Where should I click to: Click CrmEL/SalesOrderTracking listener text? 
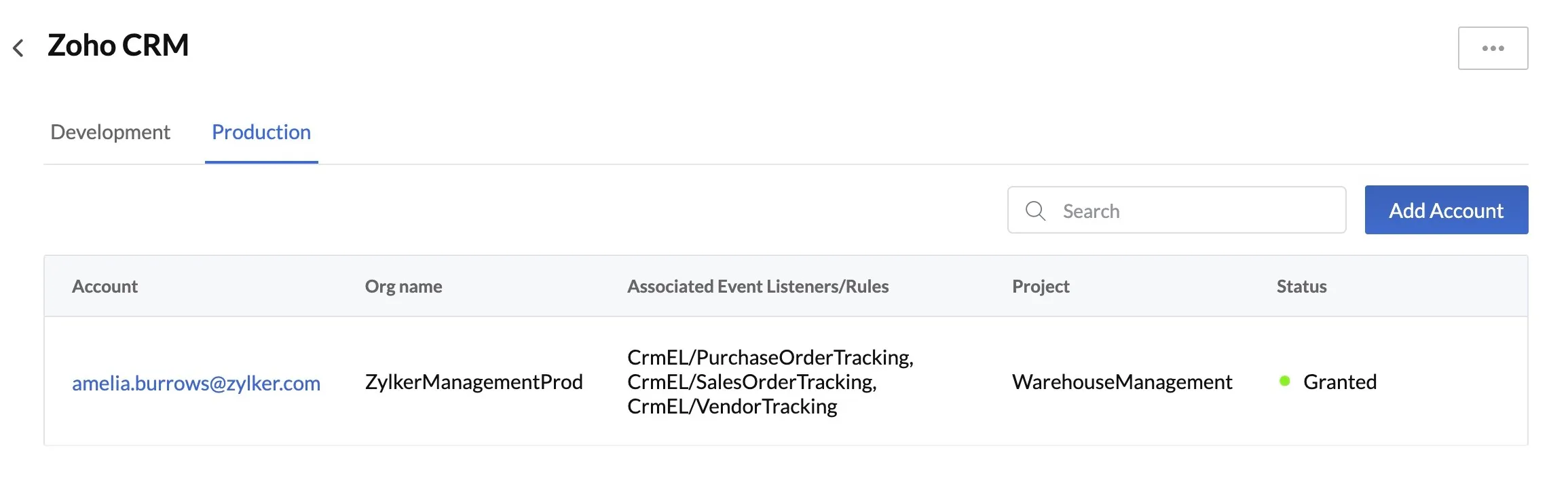[751, 382]
